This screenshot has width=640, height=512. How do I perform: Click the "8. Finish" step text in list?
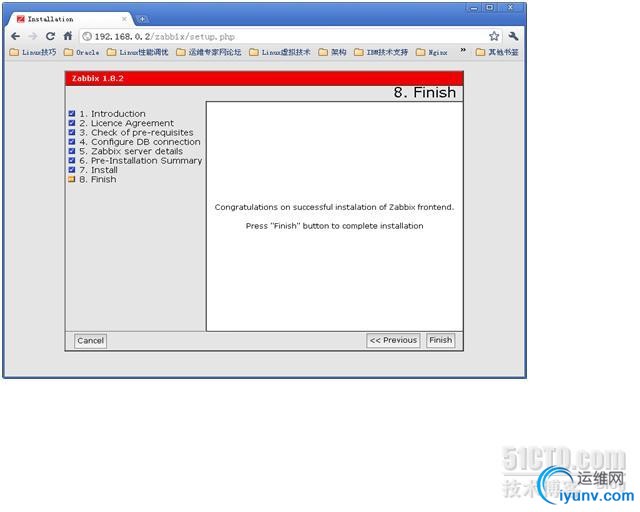tap(98, 179)
